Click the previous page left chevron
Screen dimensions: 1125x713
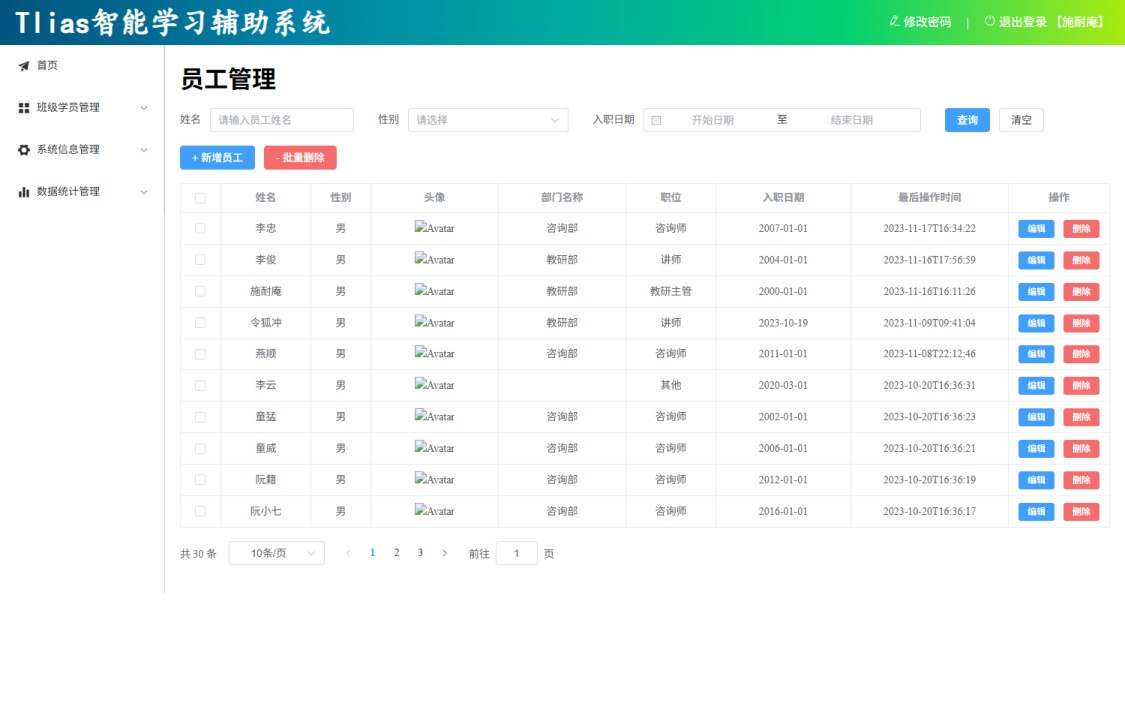[x=349, y=553]
